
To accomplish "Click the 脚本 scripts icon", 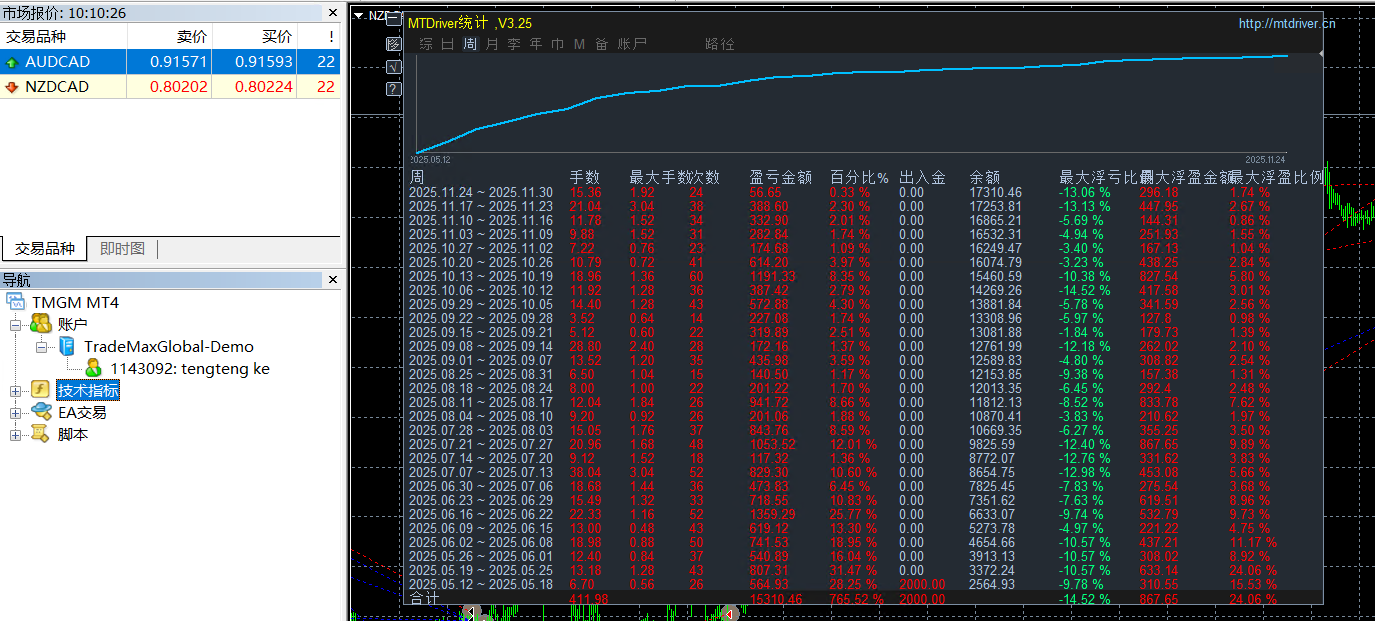I will pos(41,434).
